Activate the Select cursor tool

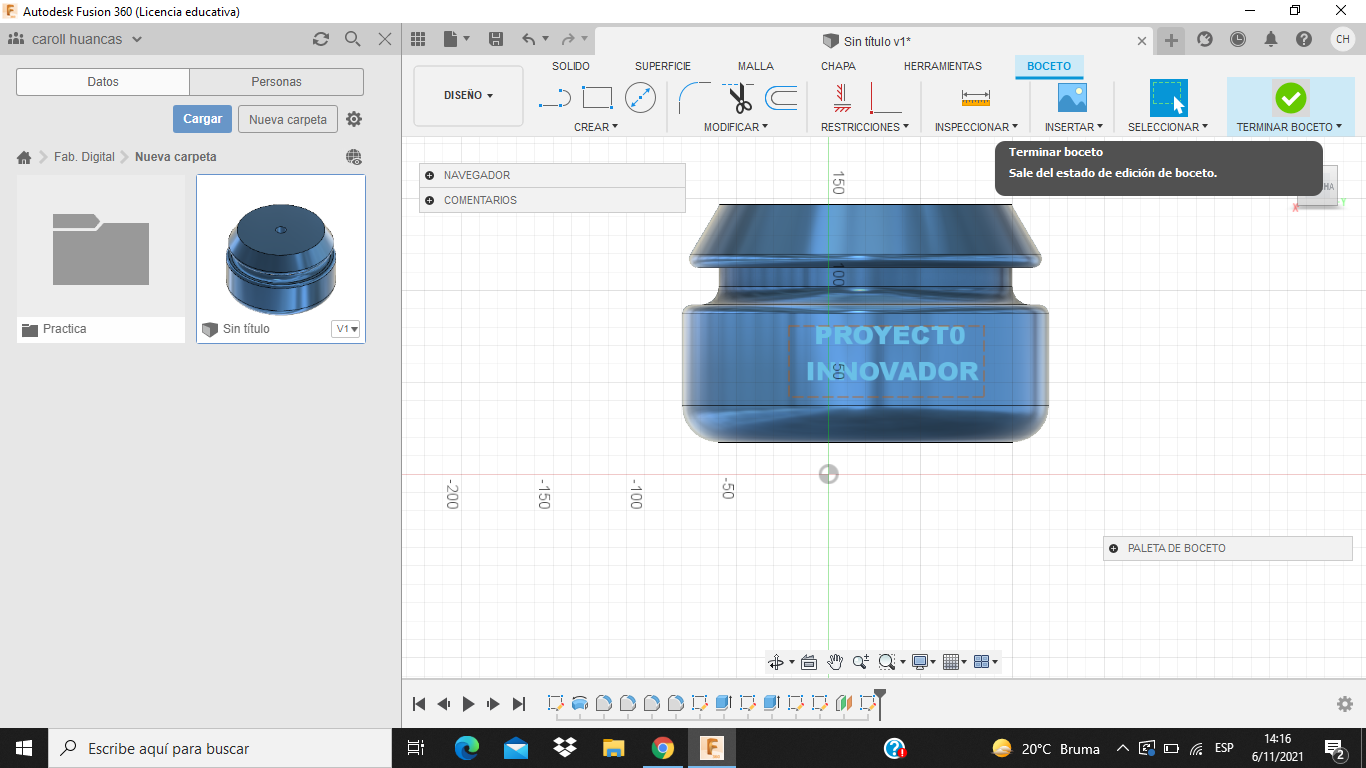coord(1168,98)
